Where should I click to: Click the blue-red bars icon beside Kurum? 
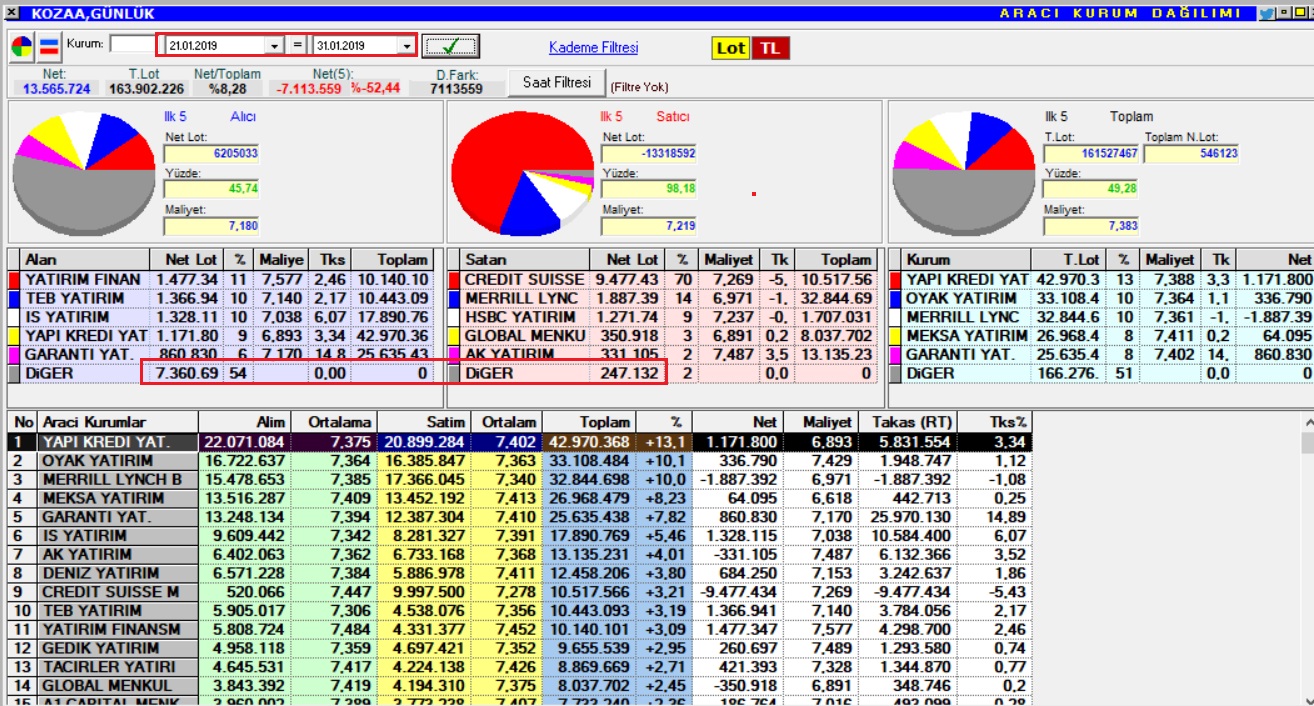tap(49, 46)
